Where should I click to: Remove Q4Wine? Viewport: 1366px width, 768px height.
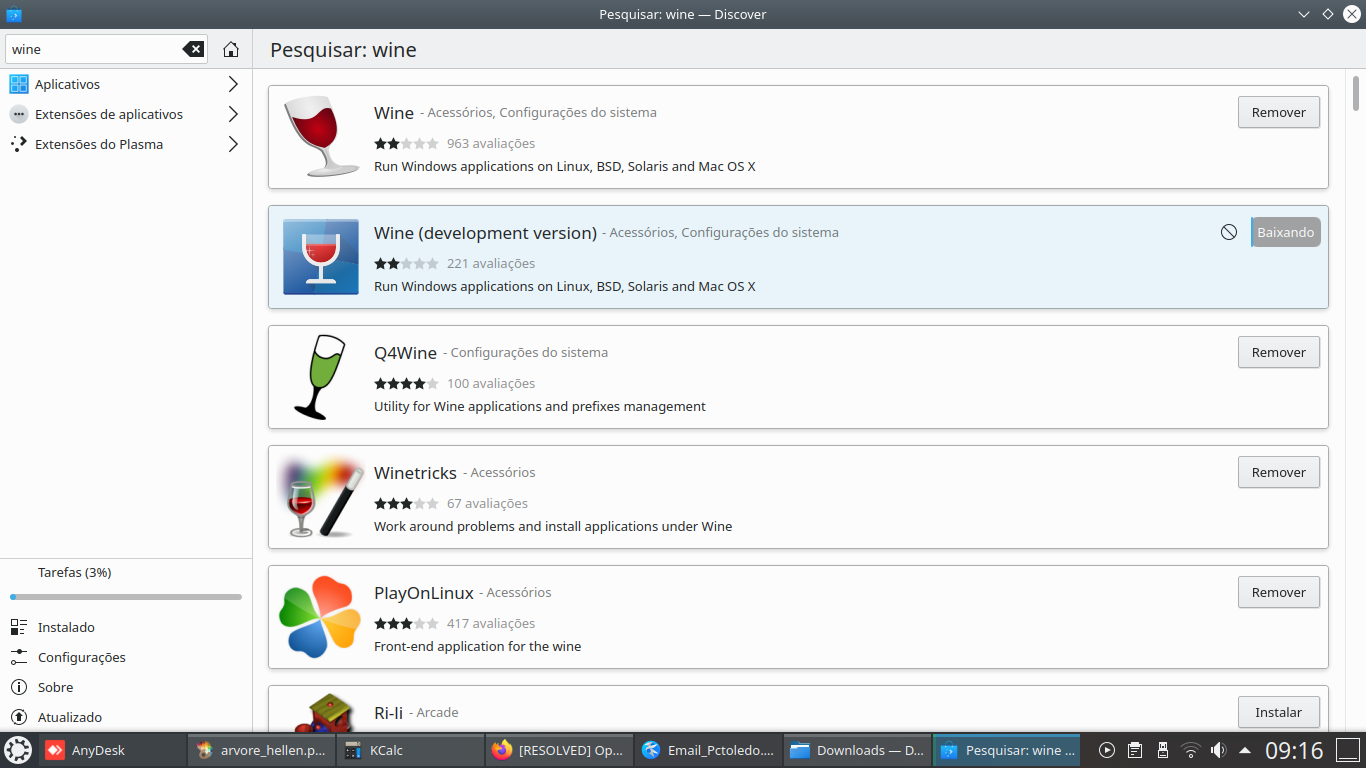[1278, 352]
